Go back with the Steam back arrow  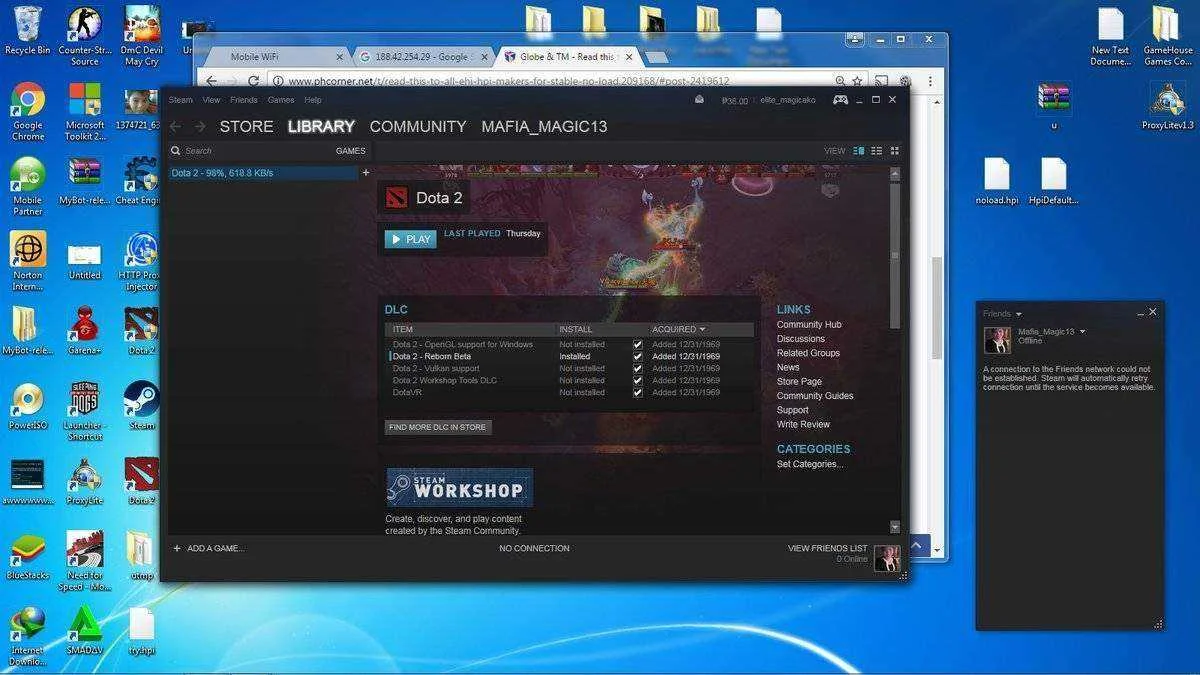point(176,126)
